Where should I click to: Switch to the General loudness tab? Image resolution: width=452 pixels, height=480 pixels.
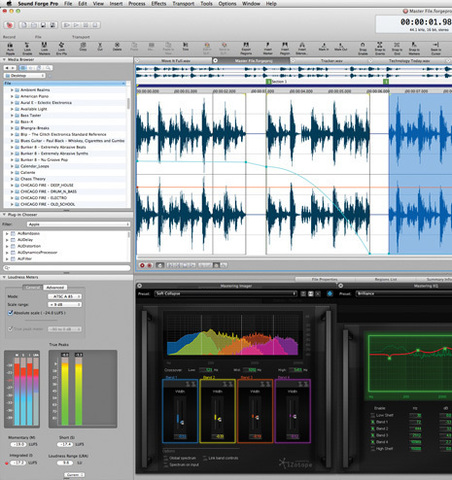coord(33,287)
